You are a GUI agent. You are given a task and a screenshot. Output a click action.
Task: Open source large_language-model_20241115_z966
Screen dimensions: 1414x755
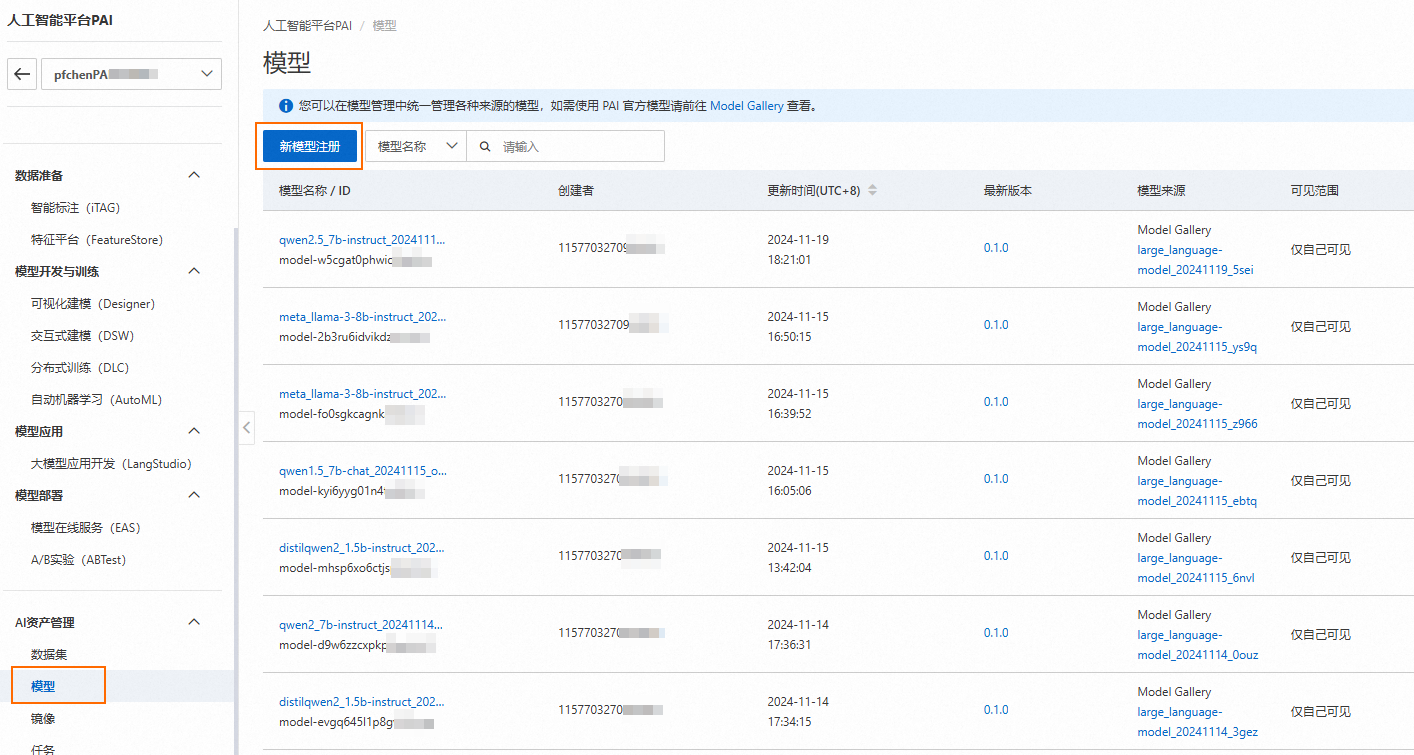click(x=1197, y=414)
